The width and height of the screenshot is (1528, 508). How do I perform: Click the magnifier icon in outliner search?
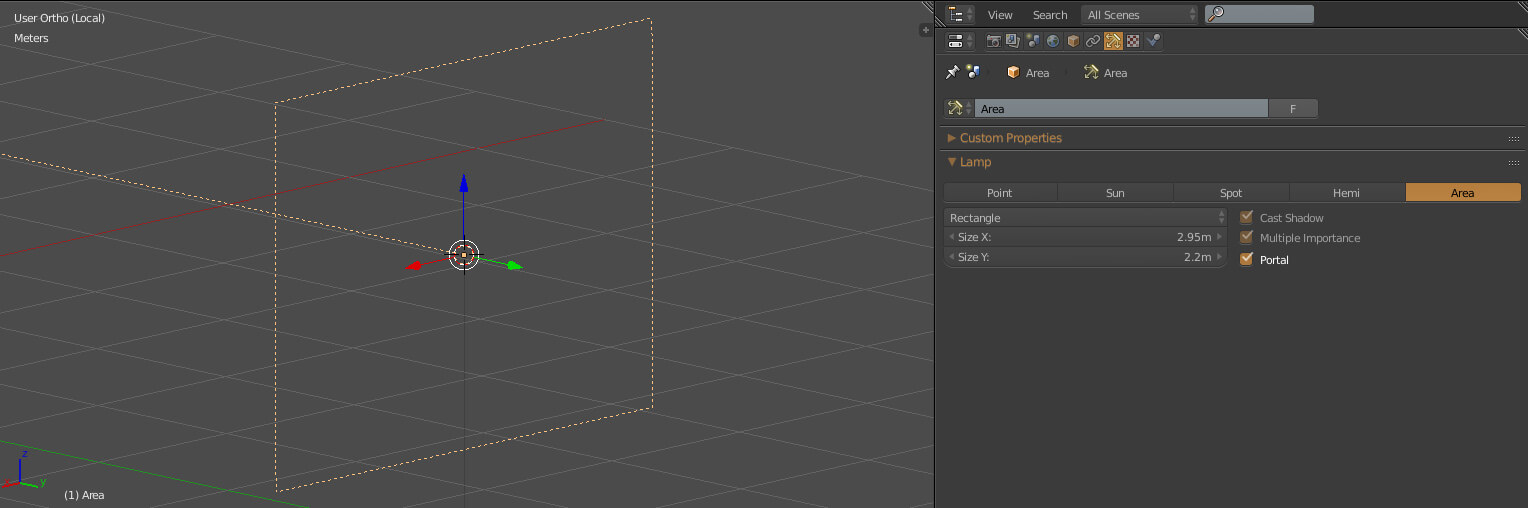pyautogui.click(x=1215, y=14)
